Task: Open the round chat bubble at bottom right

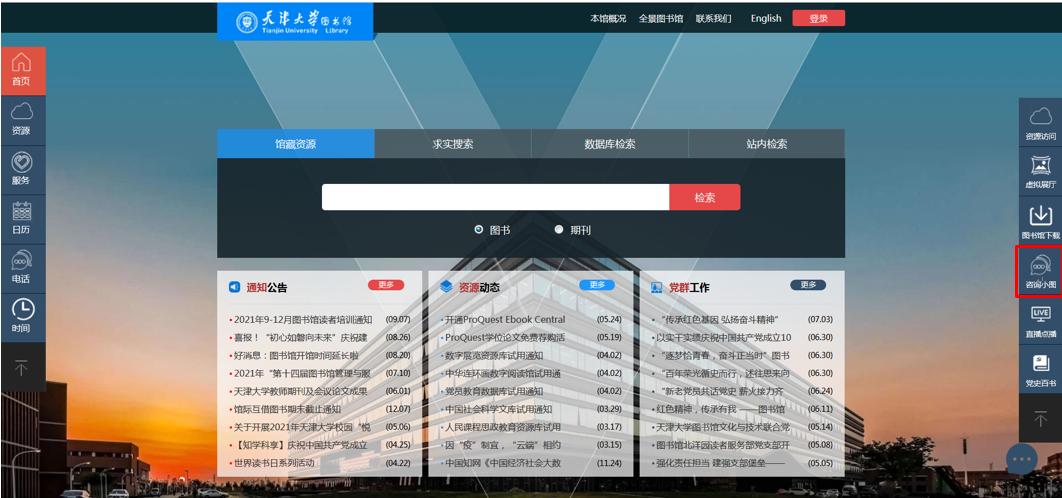Action: tap(1022, 459)
